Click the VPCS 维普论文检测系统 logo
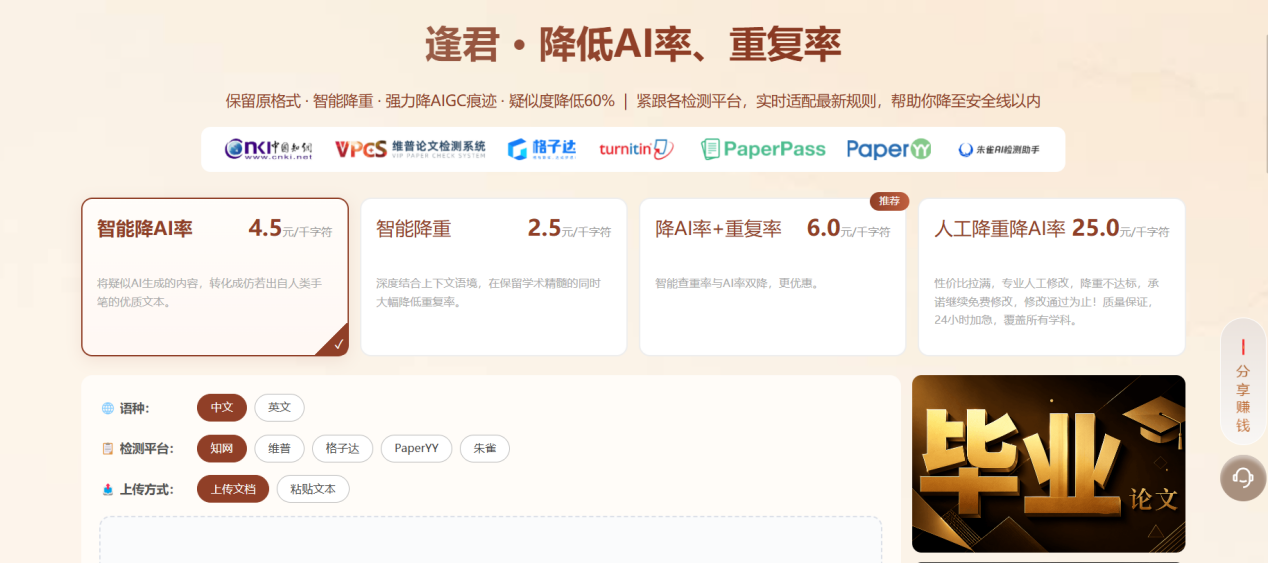1268x563 pixels. click(x=410, y=149)
